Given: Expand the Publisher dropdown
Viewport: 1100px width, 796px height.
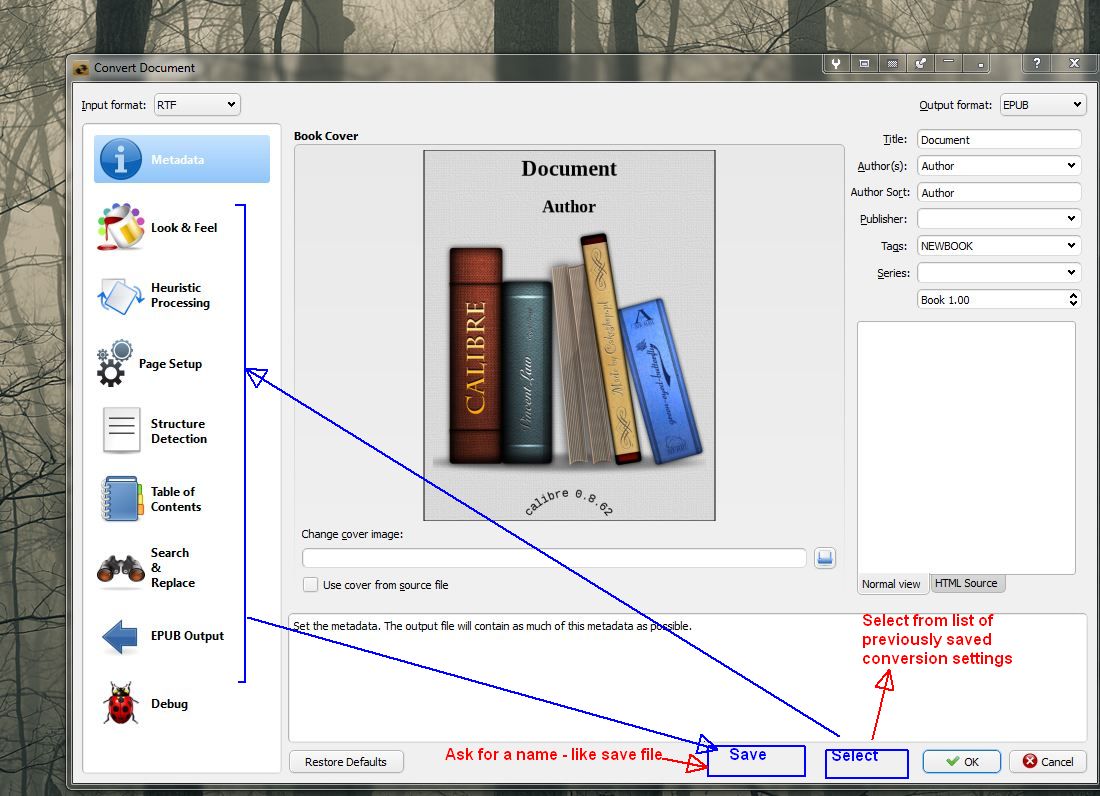Looking at the screenshot, I should coord(1071,218).
